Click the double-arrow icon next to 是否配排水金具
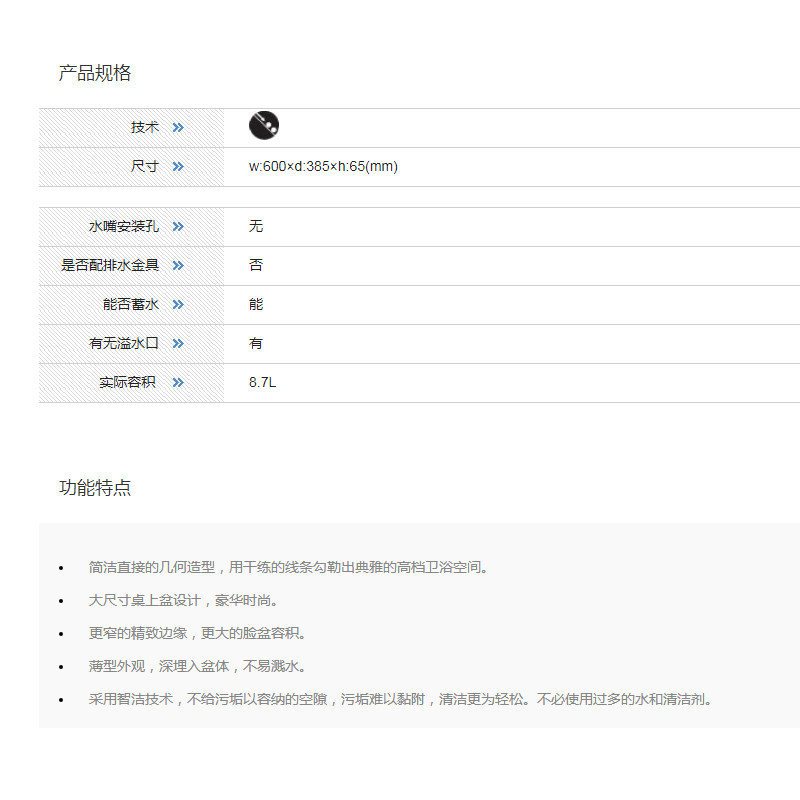The height and width of the screenshot is (800, 800). click(x=178, y=265)
